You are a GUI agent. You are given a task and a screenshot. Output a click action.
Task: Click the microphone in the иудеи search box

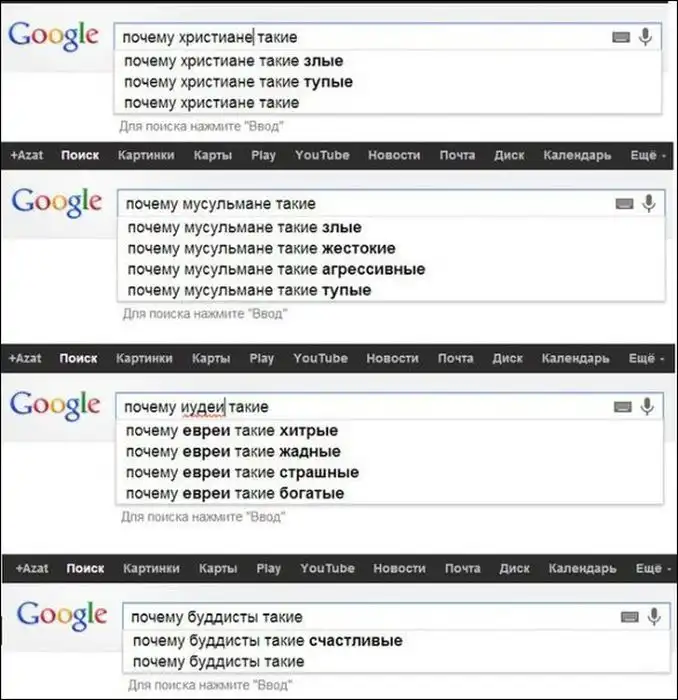coord(647,407)
